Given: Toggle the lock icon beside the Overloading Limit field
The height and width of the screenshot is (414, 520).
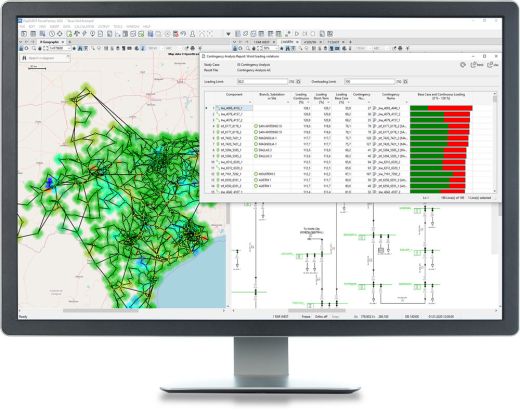Looking at the screenshot, I should click(x=406, y=82).
